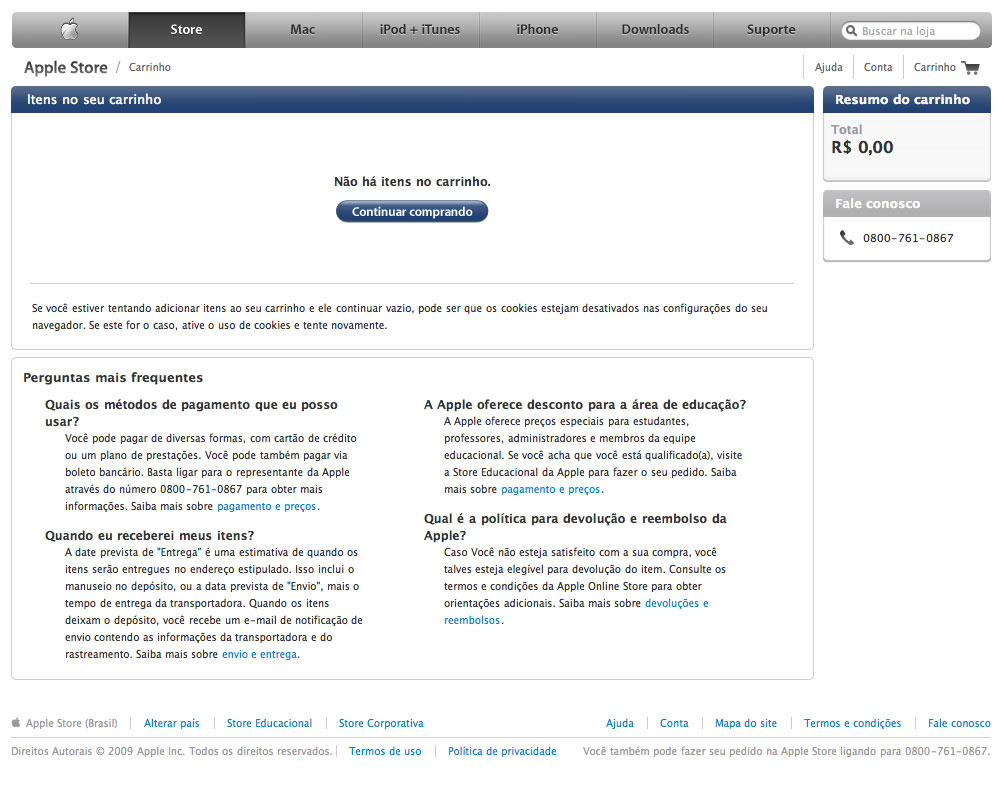Open the Carrinho link at top right
This screenshot has width=1004, height=790.
(934, 67)
